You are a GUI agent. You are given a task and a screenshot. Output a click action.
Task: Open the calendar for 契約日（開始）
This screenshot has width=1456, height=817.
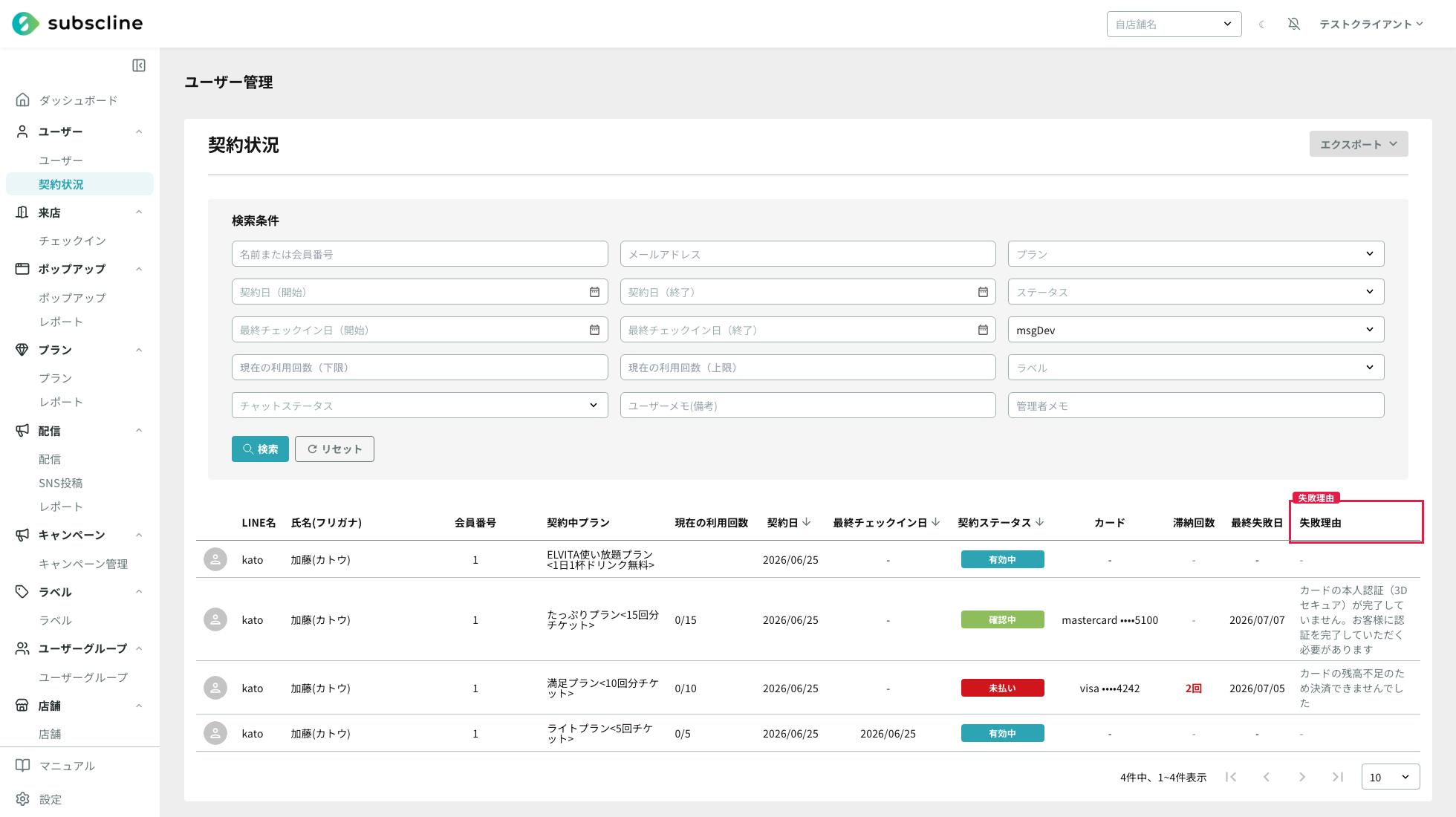(x=594, y=292)
